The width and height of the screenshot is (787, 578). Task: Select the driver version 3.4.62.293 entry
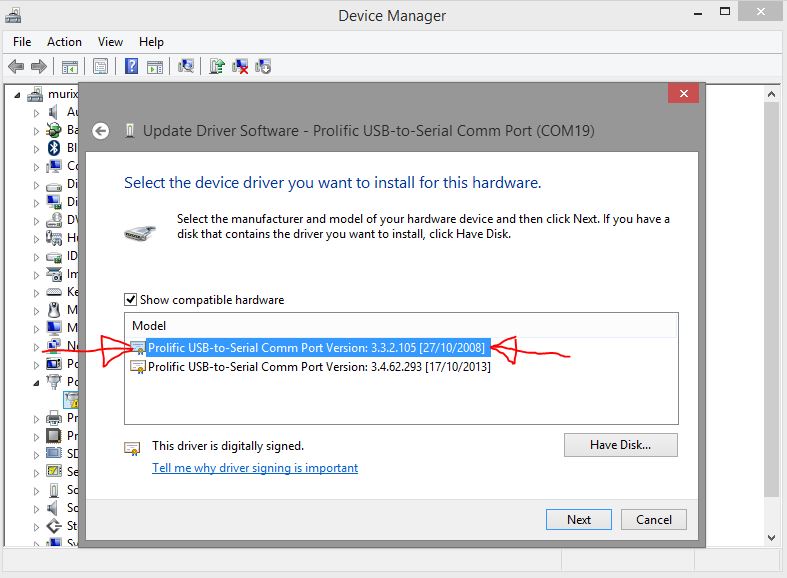318,367
